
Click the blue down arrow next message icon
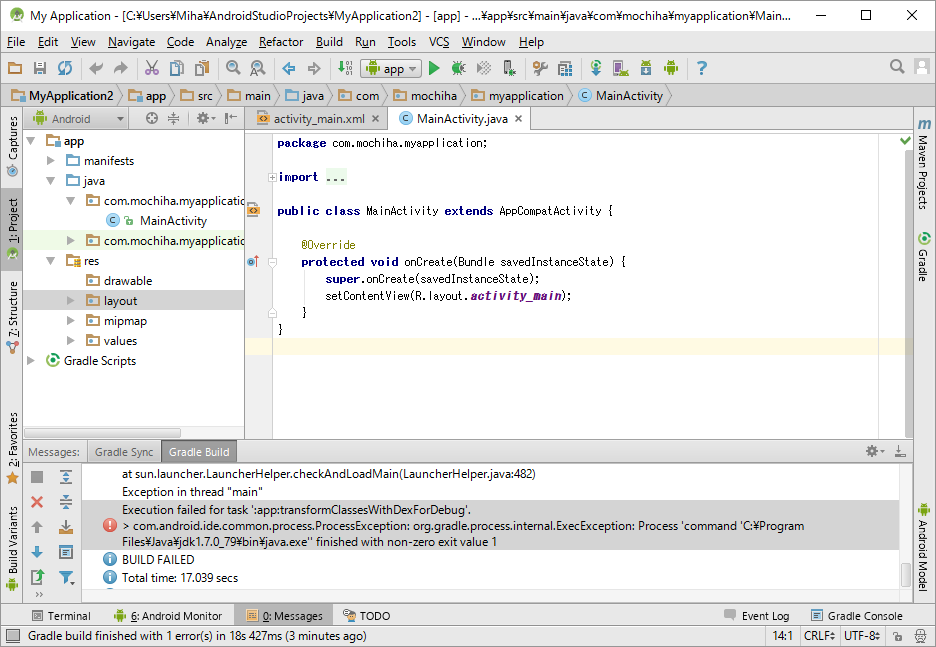(37, 552)
